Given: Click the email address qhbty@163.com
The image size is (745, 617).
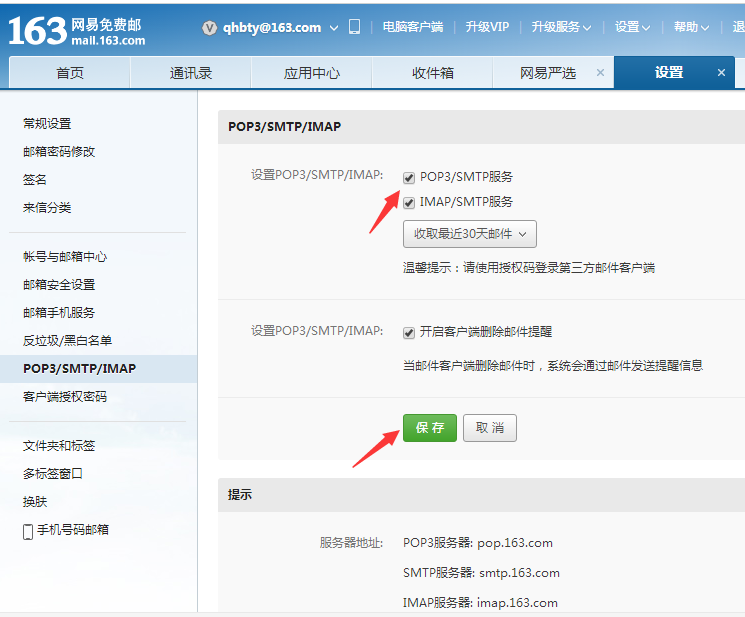Looking at the screenshot, I should [272, 28].
